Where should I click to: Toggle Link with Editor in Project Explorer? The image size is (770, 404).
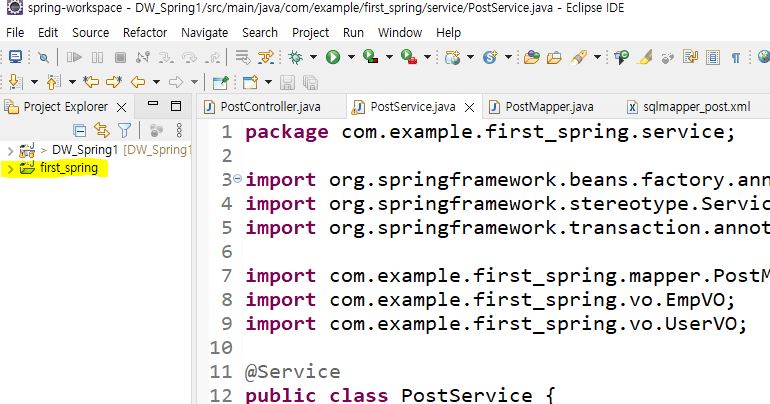(102, 130)
